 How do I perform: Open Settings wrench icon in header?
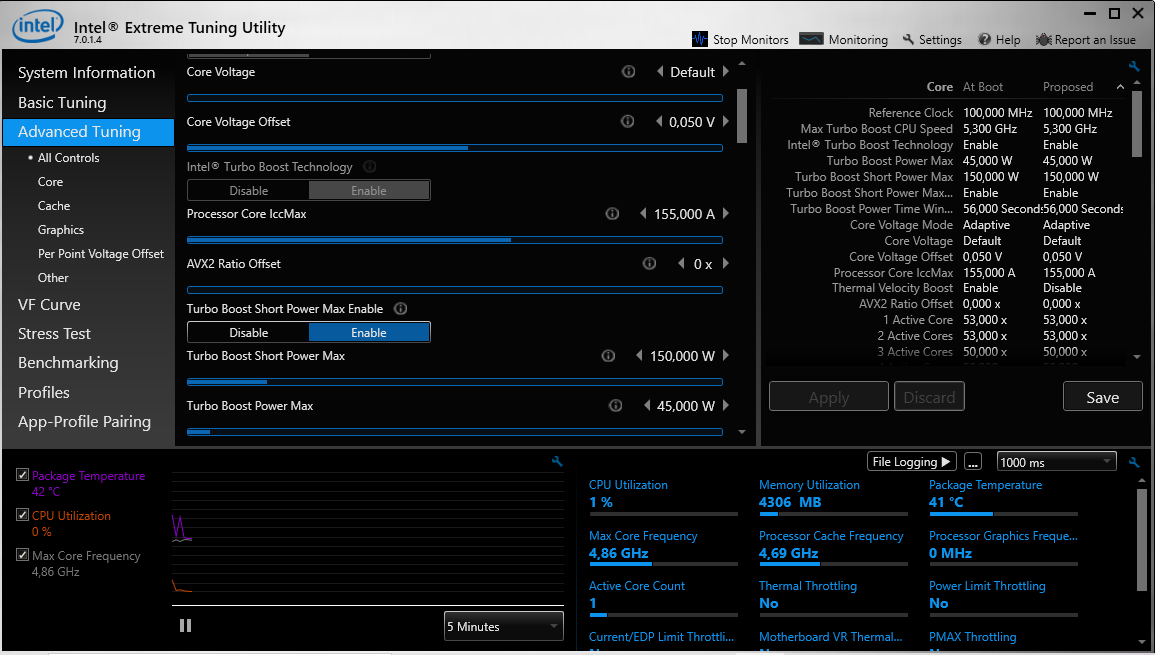click(908, 39)
